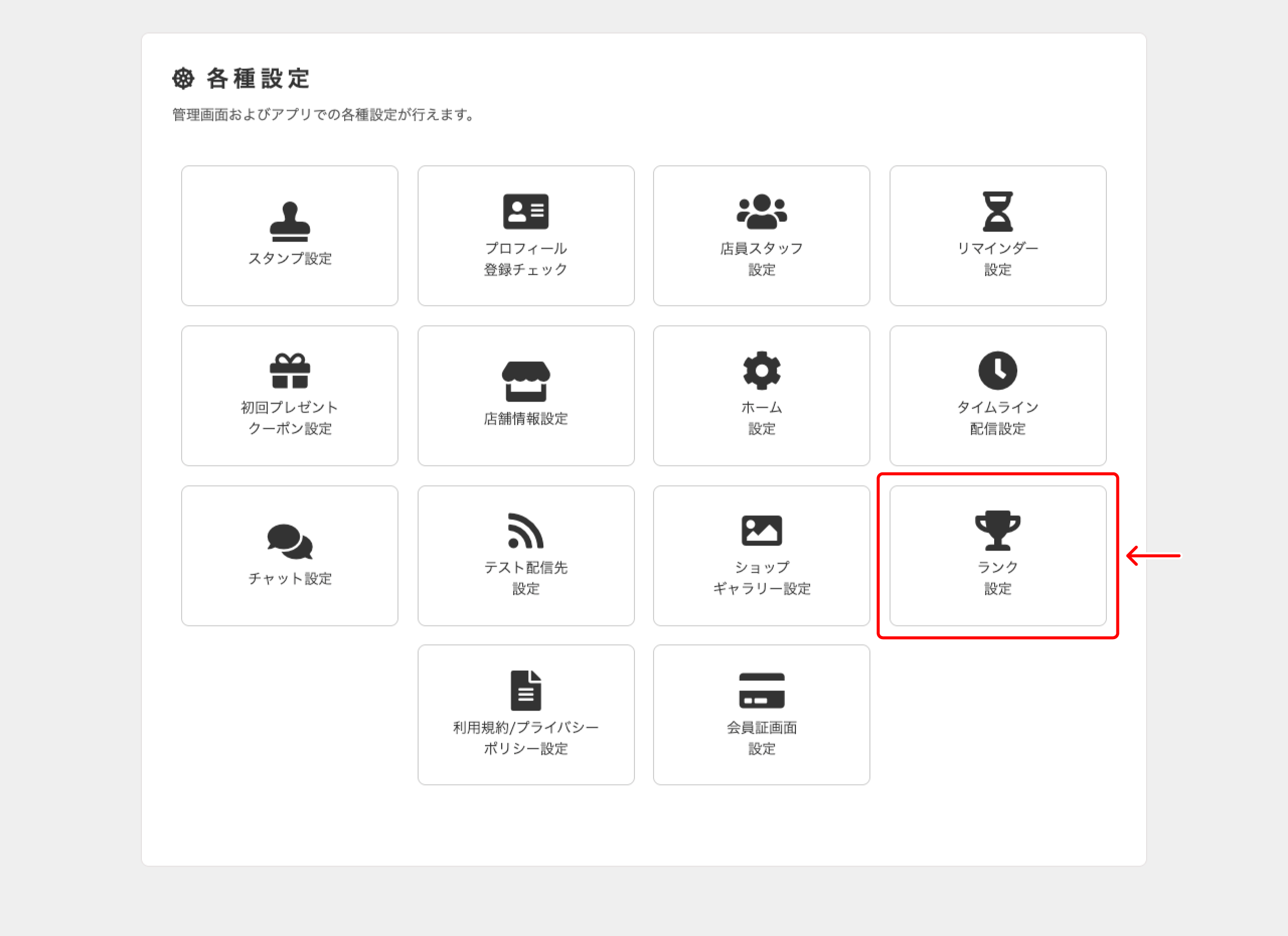
Task: Click the chat bubbles icon
Action: click(290, 541)
